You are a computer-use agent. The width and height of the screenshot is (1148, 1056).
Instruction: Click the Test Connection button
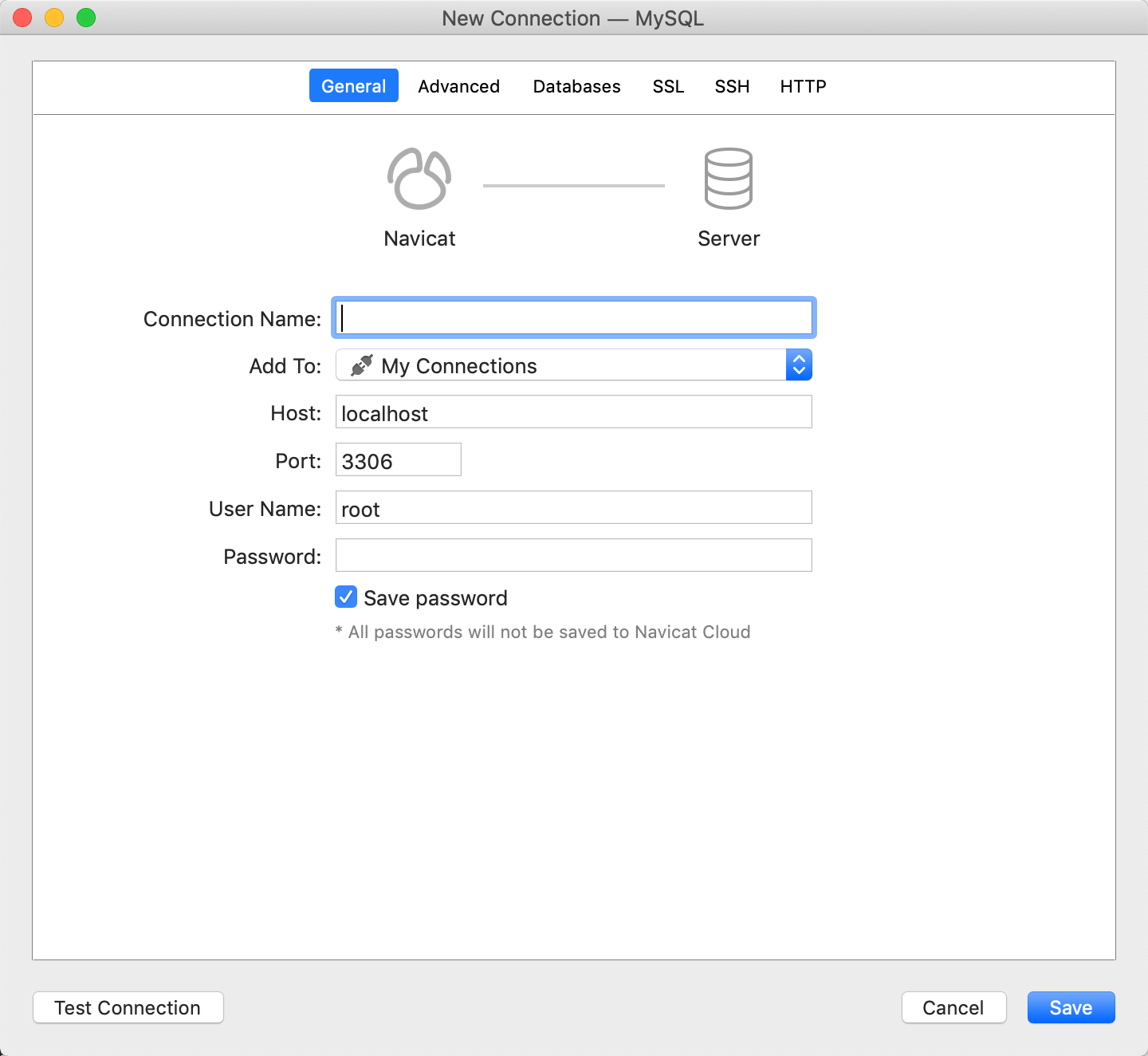(x=128, y=1007)
